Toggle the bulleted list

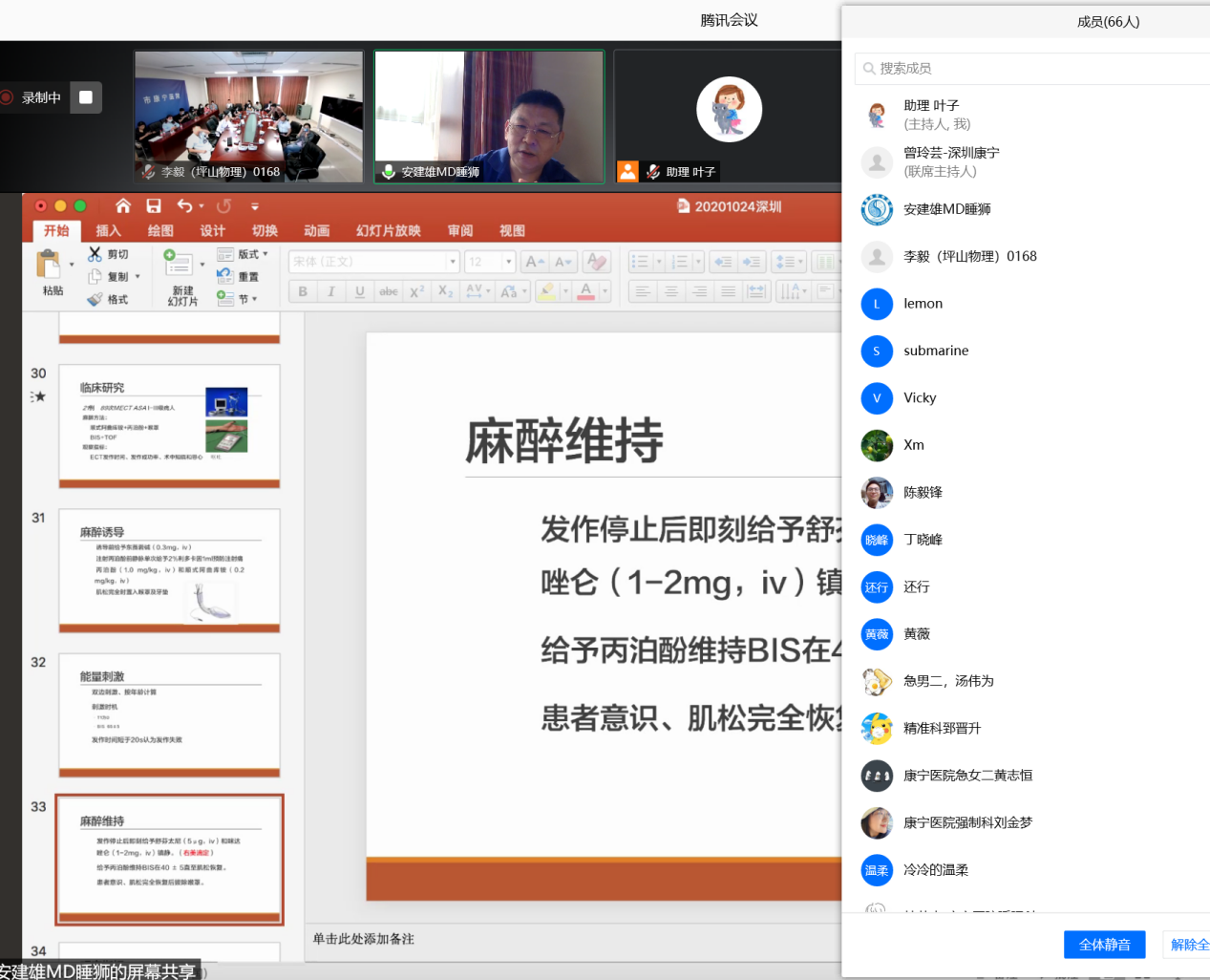pyautogui.click(x=640, y=262)
